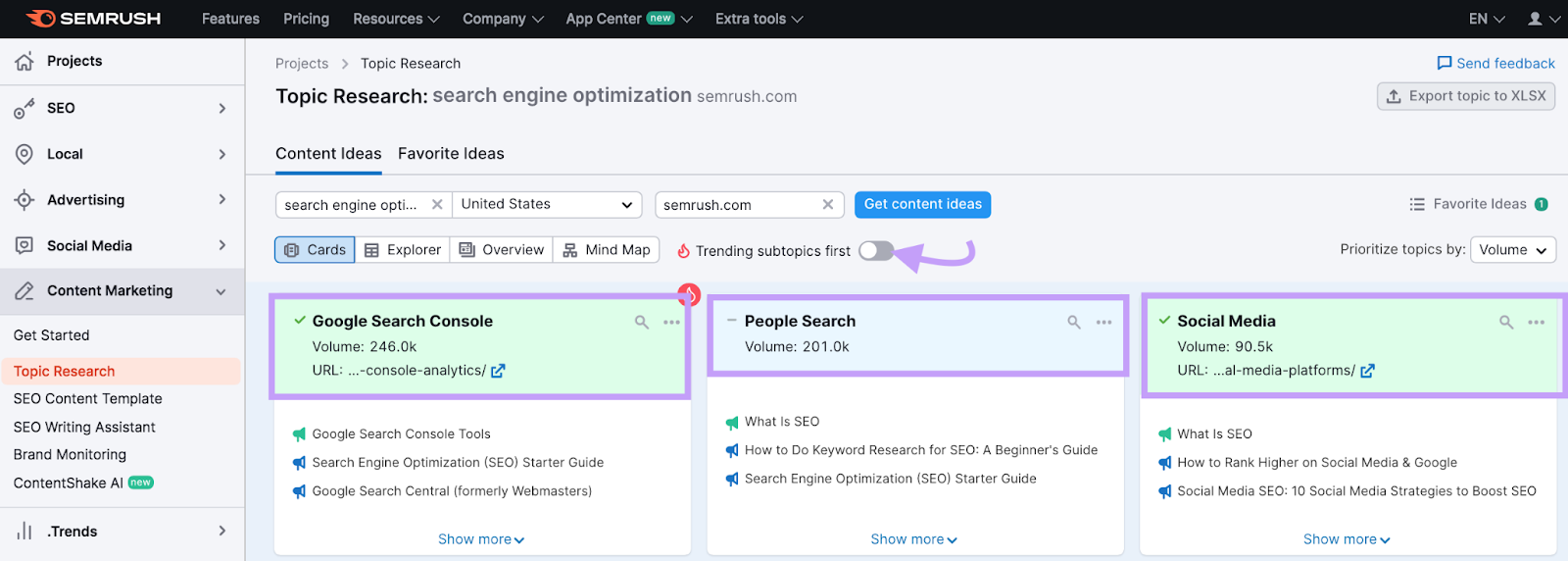1568x561 pixels.
Task: Toggle green checkmark on Google Search Console card
Action: tap(300, 320)
